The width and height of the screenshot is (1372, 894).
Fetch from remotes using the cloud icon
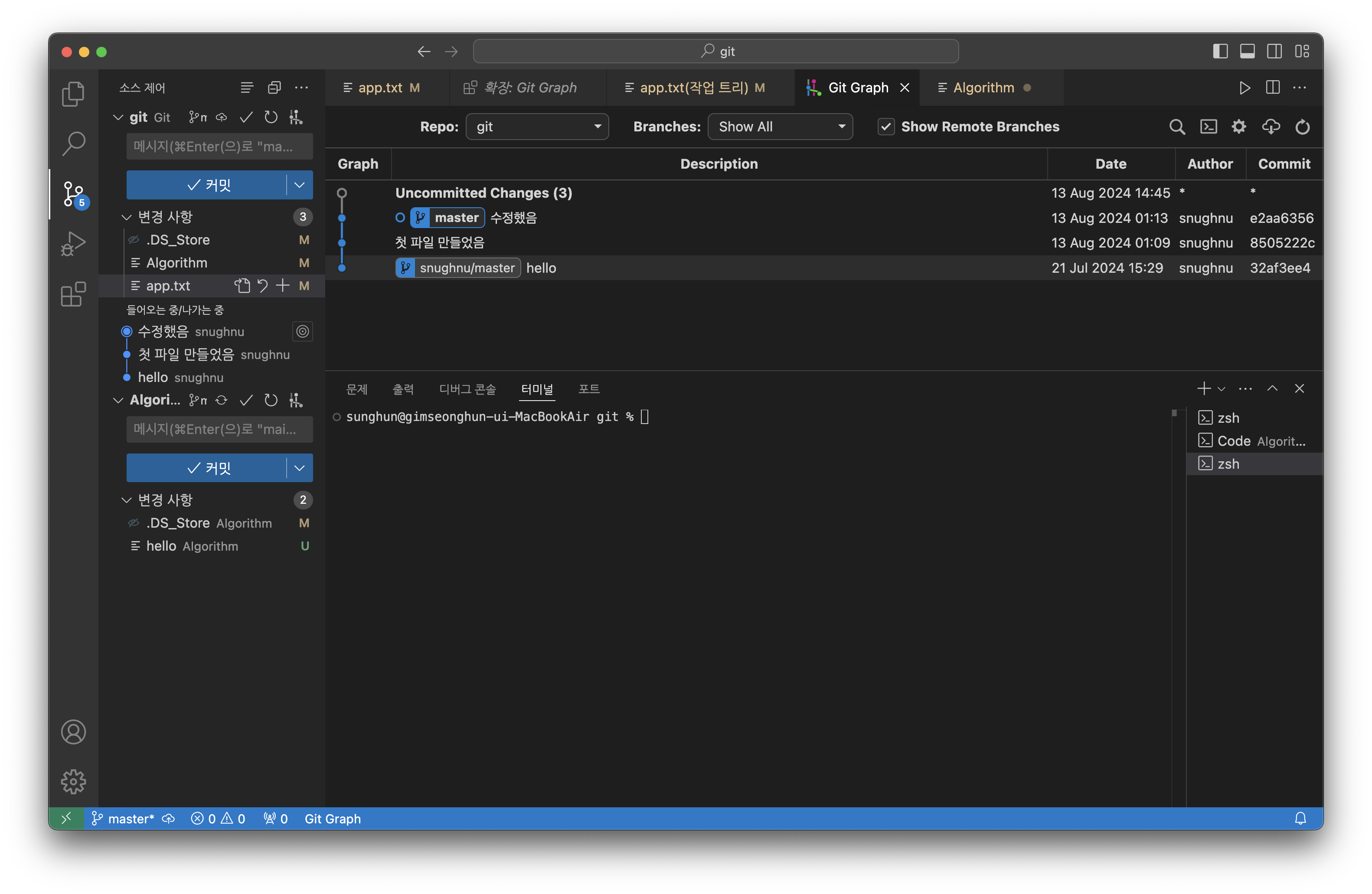pos(1271,127)
